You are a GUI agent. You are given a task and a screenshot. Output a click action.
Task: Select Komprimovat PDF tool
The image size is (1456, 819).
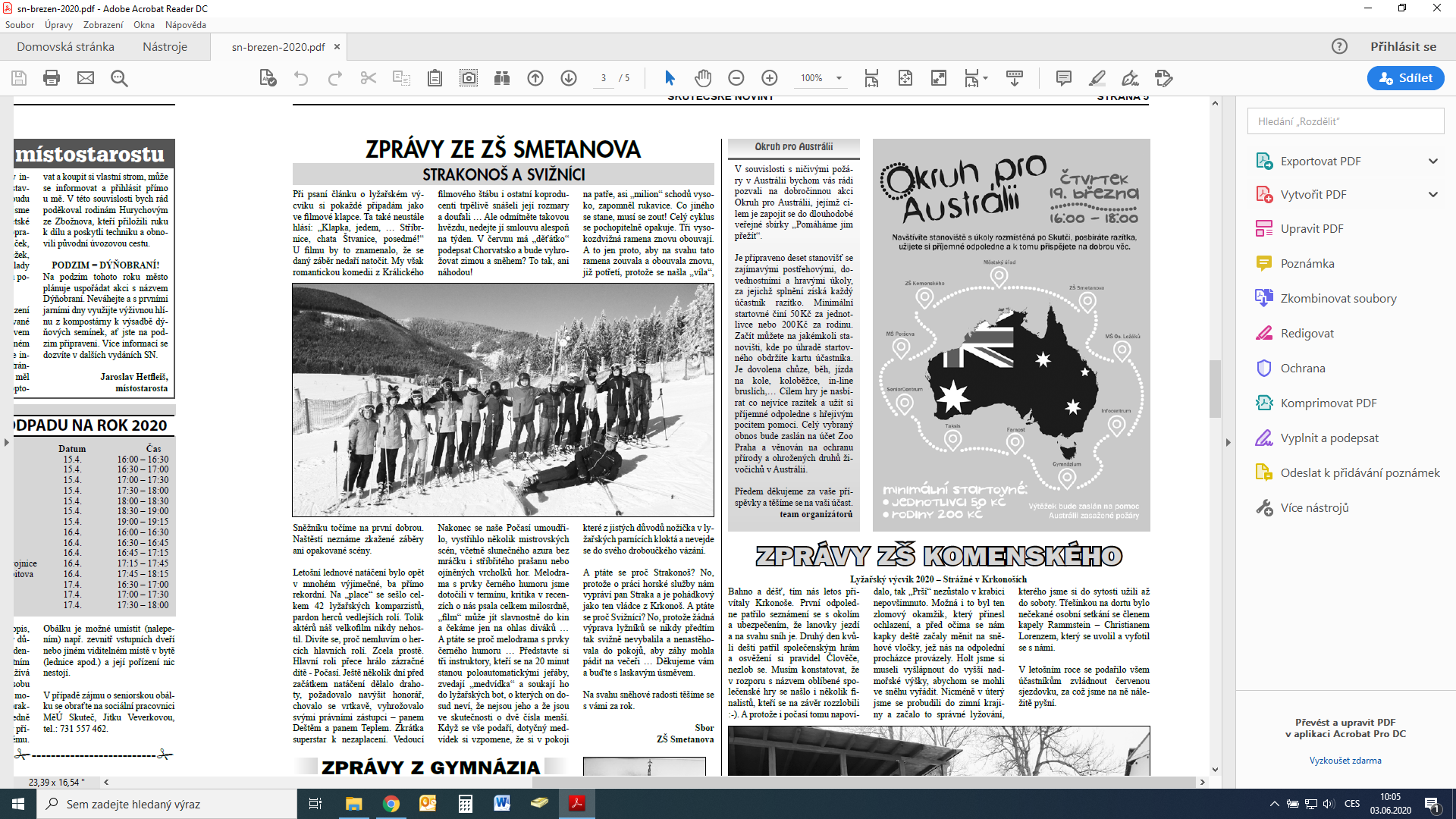(x=1328, y=403)
